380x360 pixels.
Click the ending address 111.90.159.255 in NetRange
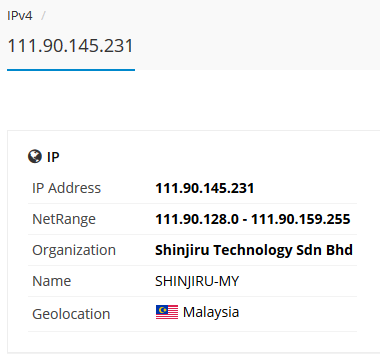coord(301,219)
